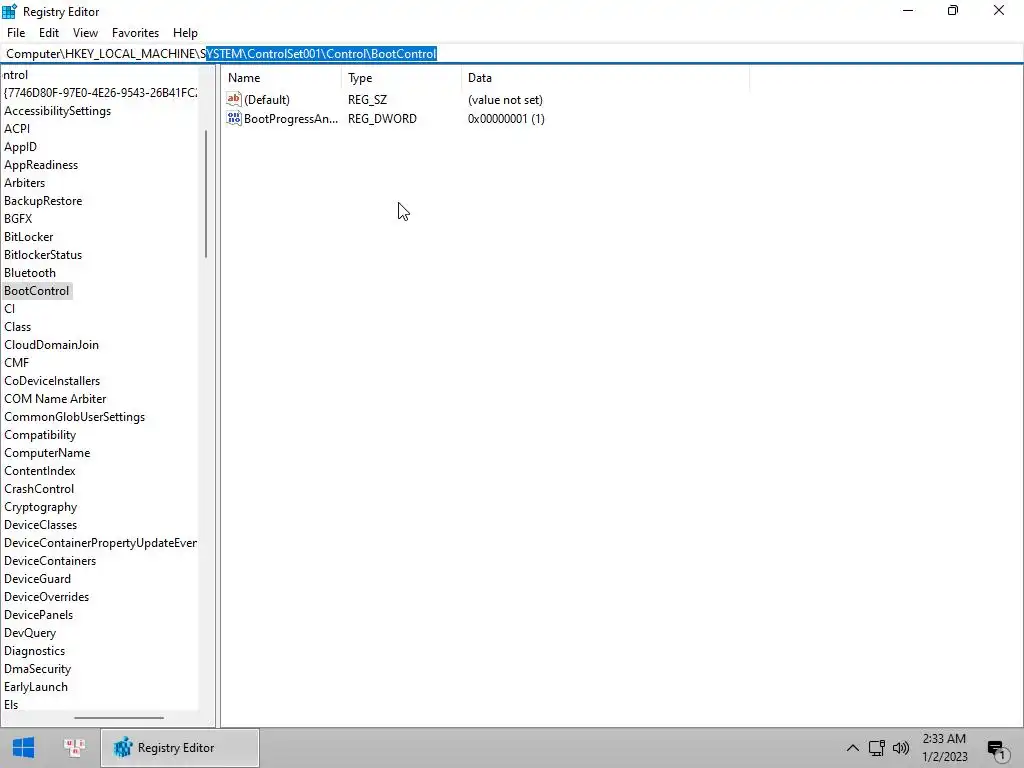Select the DmaSecurity key
Screen dimensions: 1024x768
pyautogui.click(x=37, y=669)
